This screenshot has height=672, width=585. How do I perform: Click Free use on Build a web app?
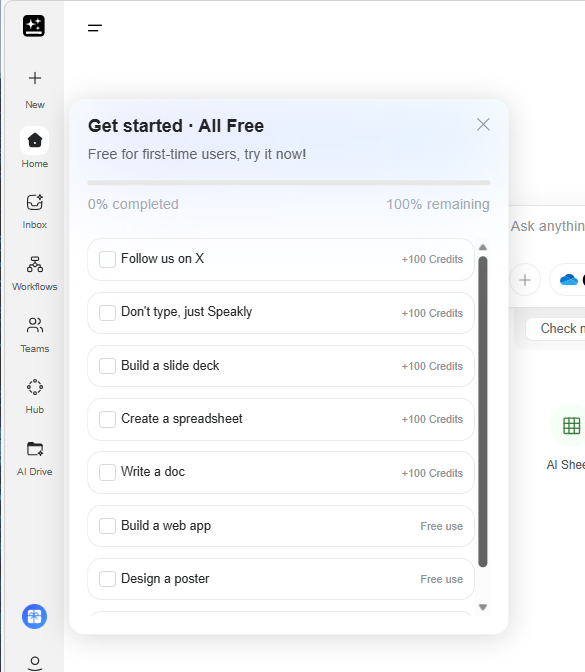point(441,526)
